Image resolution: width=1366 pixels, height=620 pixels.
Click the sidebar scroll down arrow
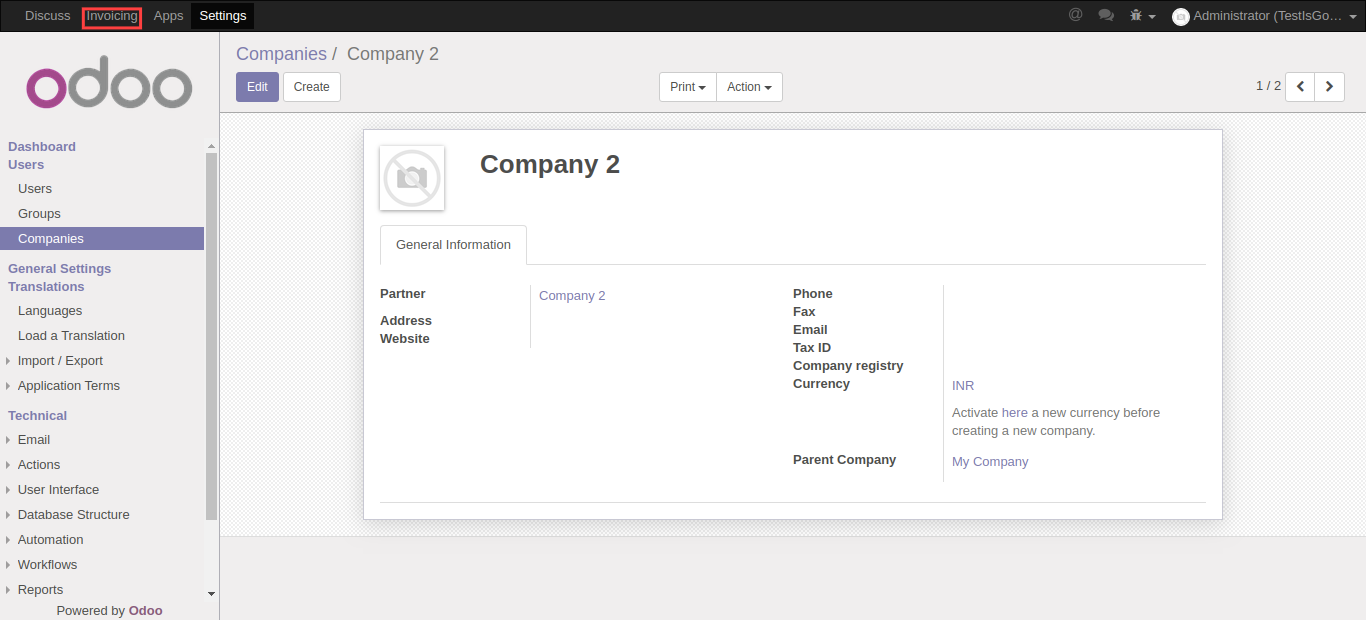[x=211, y=593]
